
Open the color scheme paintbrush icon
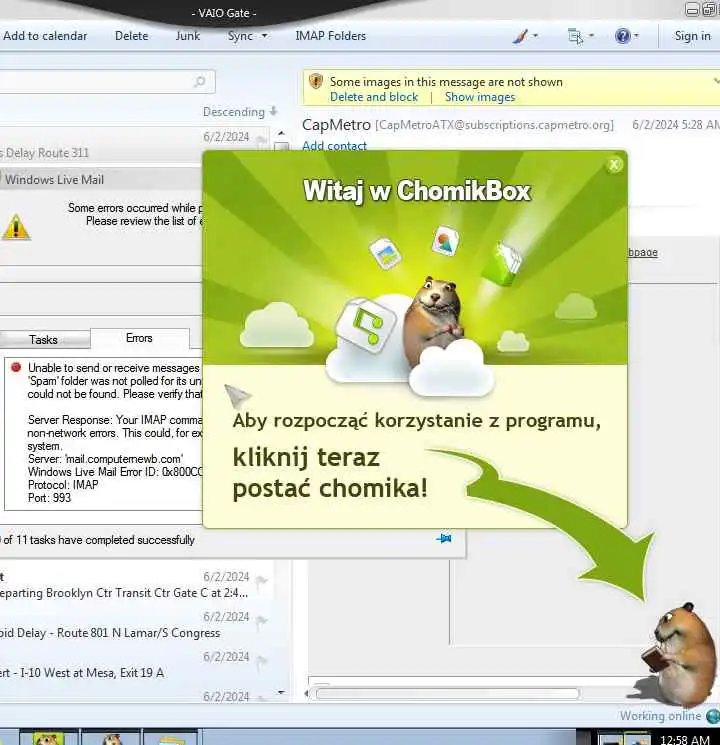pos(520,36)
